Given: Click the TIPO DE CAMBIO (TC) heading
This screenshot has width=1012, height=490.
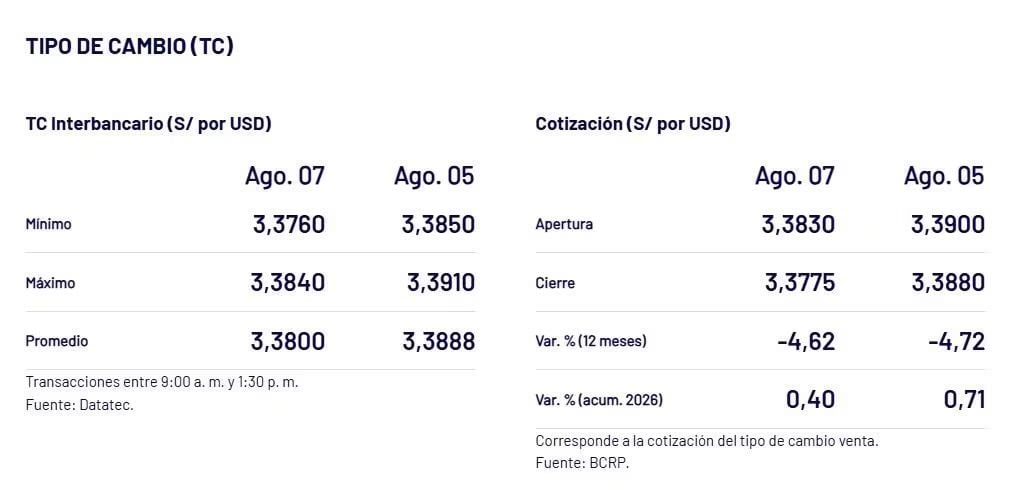Looking at the screenshot, I should pyautogui.click(x=129, y=46).
